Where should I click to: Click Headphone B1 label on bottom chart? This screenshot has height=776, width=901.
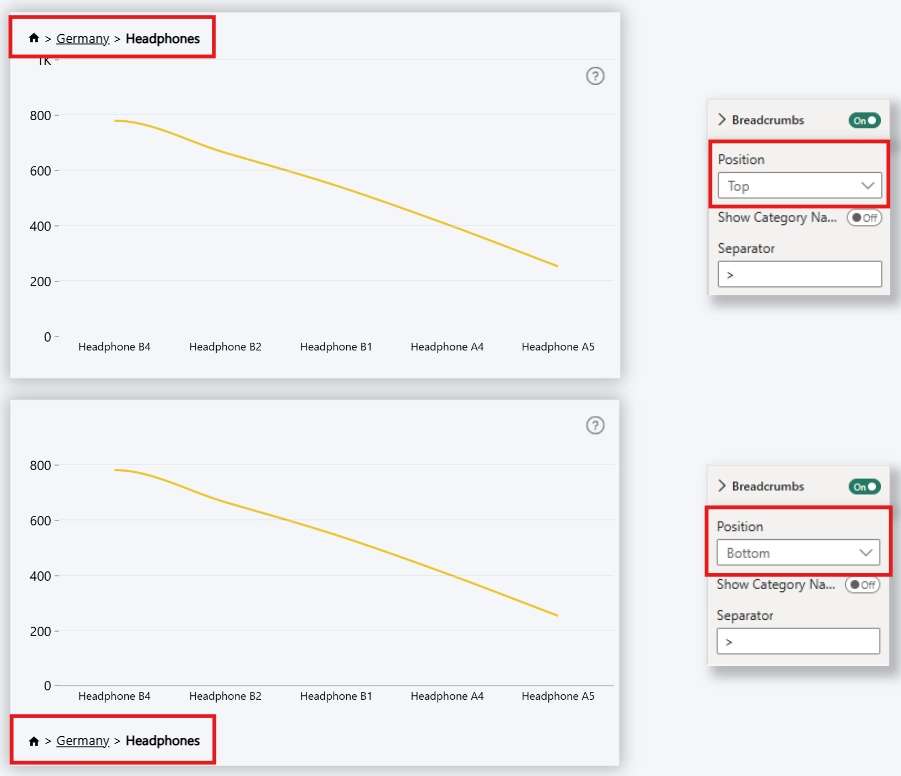click(x=336, y=696)
